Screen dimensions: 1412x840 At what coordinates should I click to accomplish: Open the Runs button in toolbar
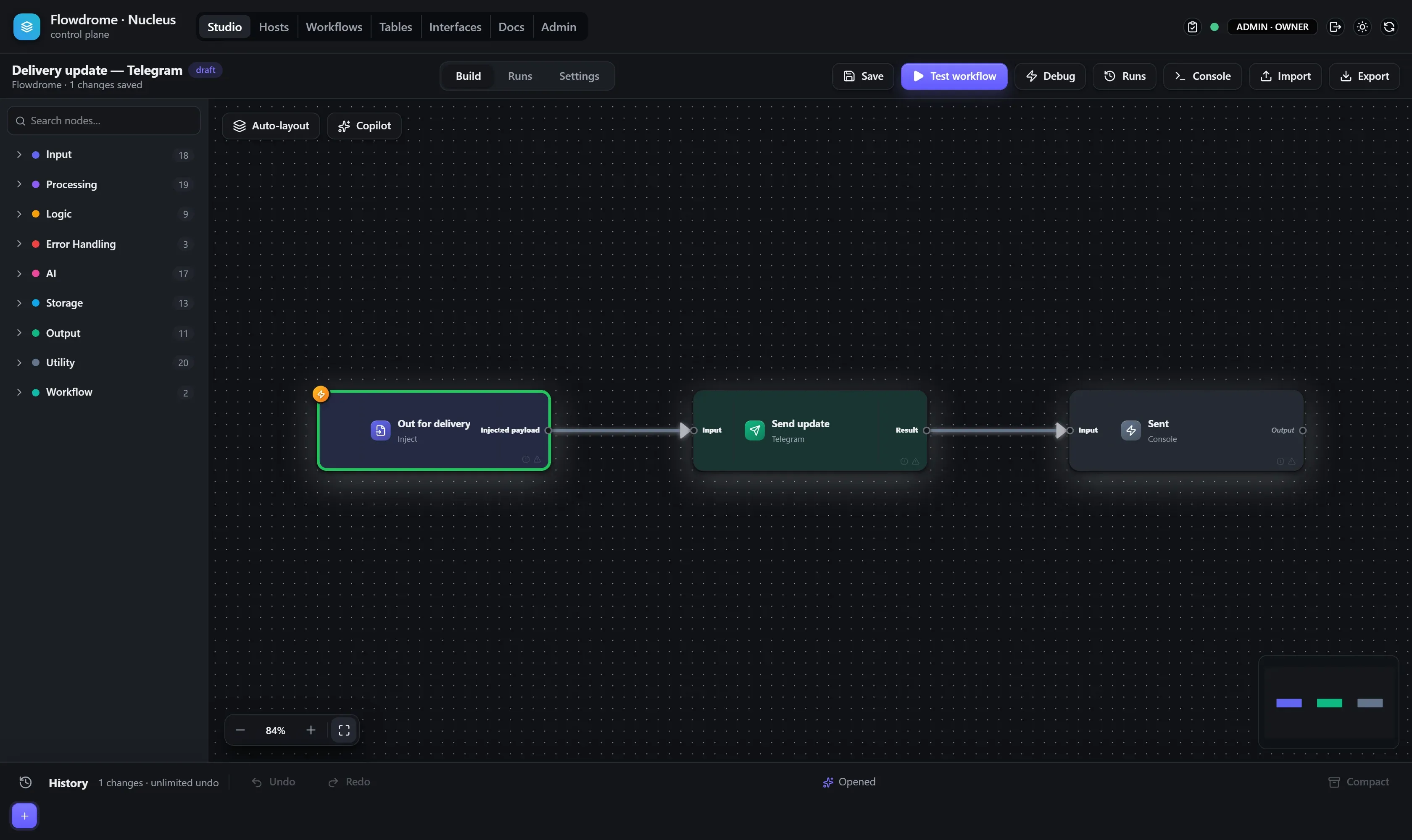[x=1124, y=76]
